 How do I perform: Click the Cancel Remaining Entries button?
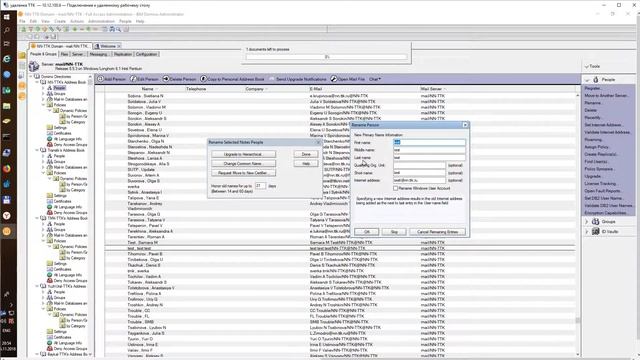coord(437,232)
